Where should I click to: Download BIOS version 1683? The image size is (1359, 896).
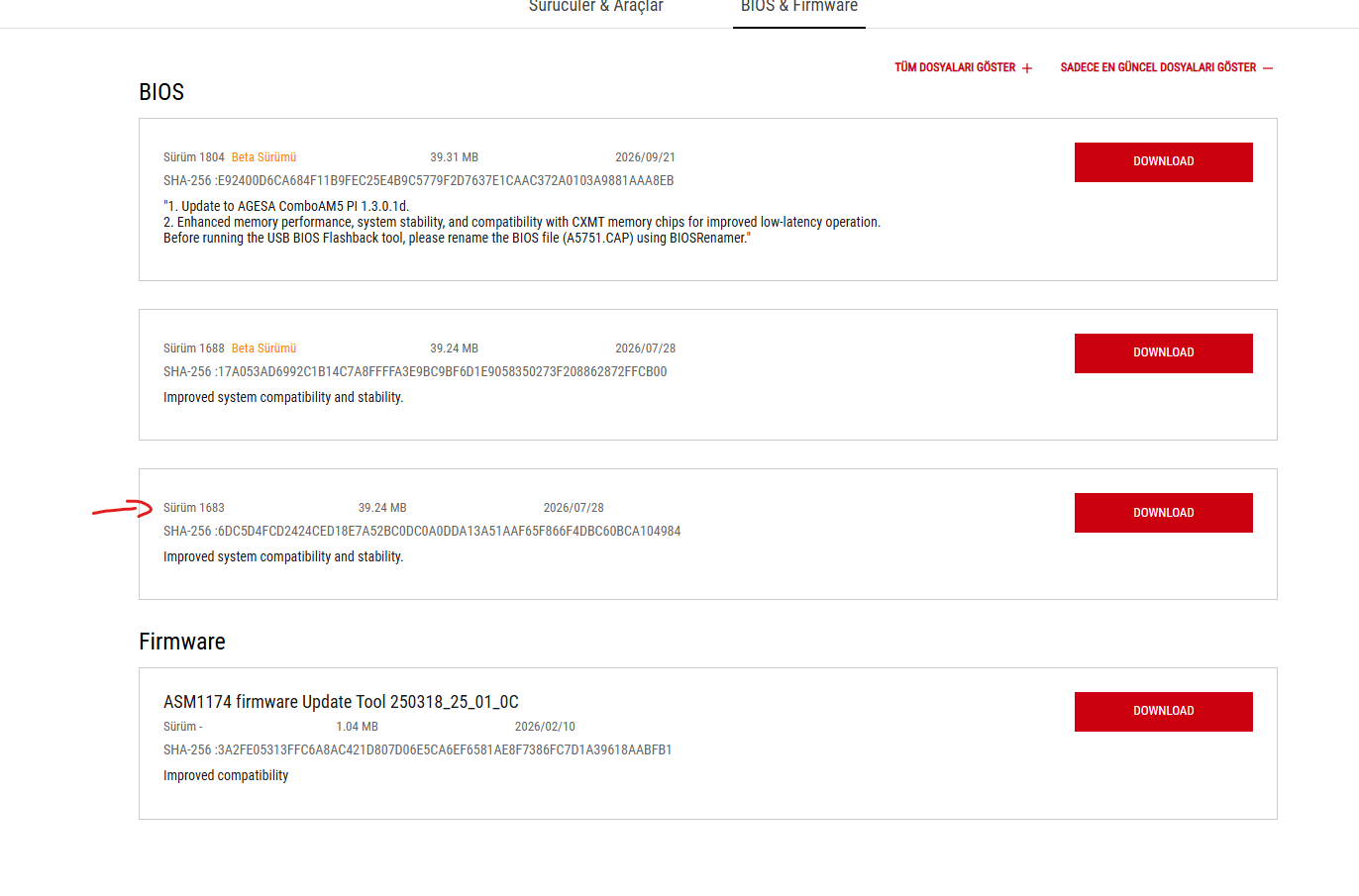[x=1164, y=513]
